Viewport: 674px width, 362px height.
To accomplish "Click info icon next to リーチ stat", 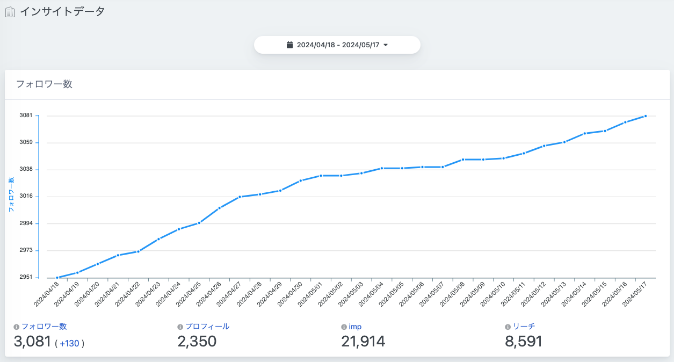I will click(508, 327).
